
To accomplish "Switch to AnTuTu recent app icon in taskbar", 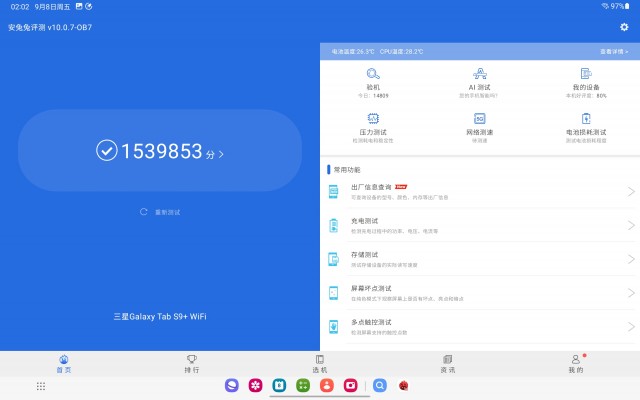I will [x=404, y=385].
